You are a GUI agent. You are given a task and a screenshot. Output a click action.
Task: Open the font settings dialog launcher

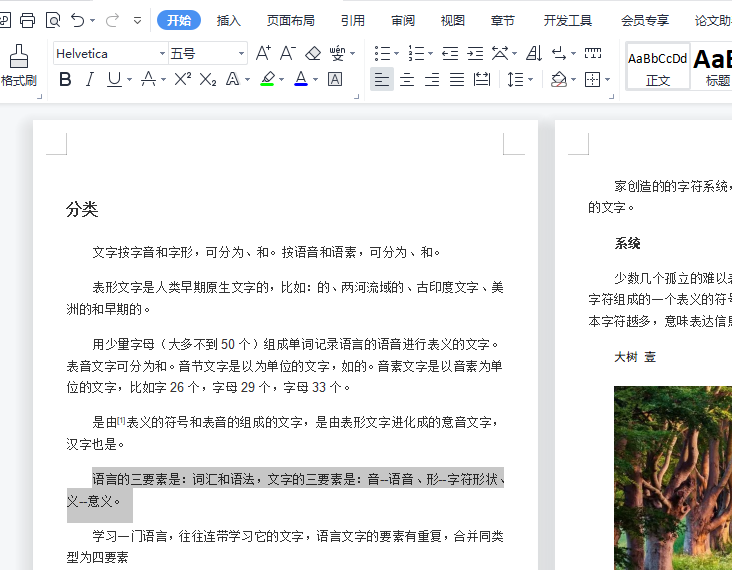(x=357, y=97)
